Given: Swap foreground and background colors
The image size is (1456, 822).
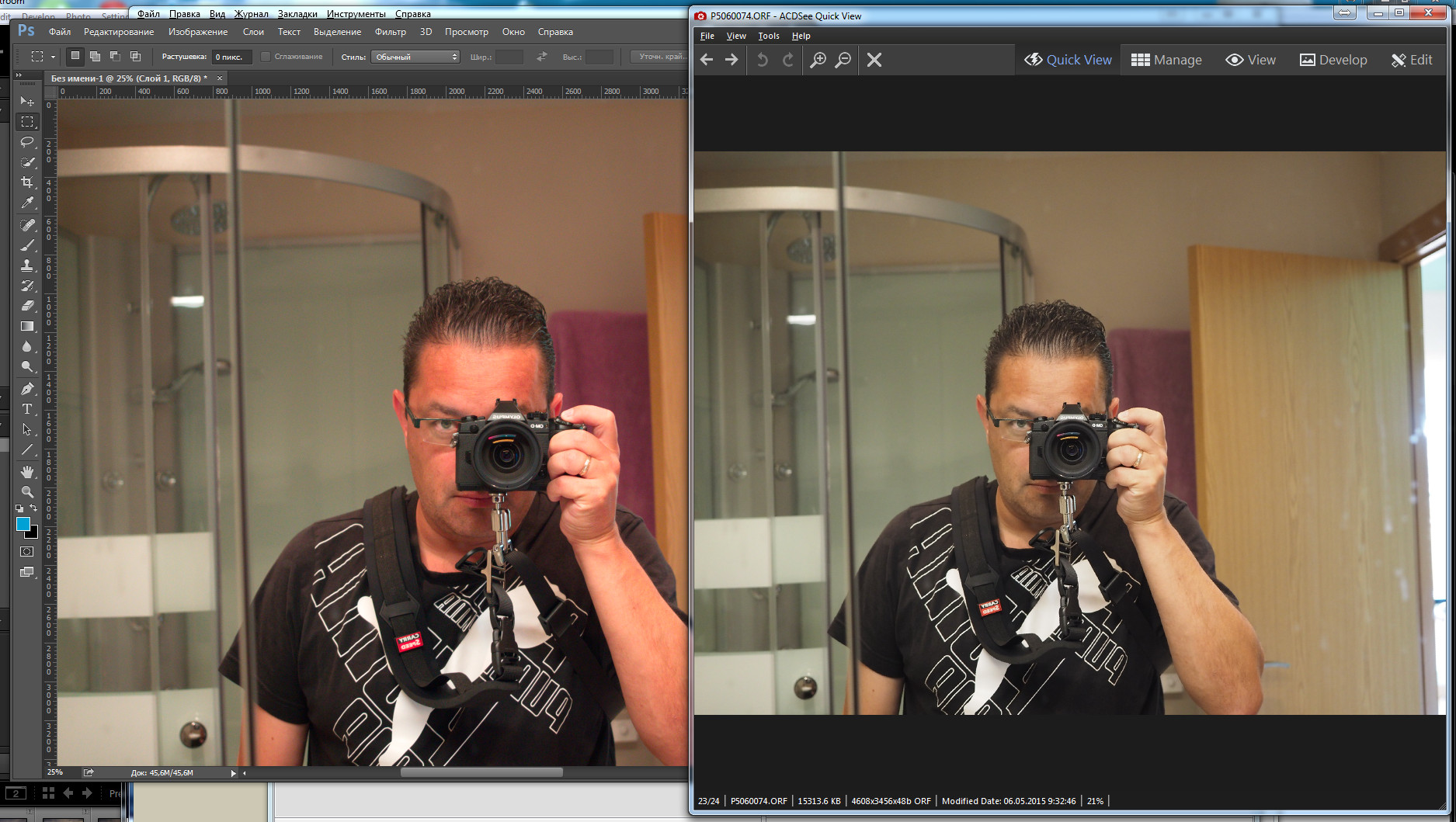Looking at the screenshot, I should coord(33,508).
